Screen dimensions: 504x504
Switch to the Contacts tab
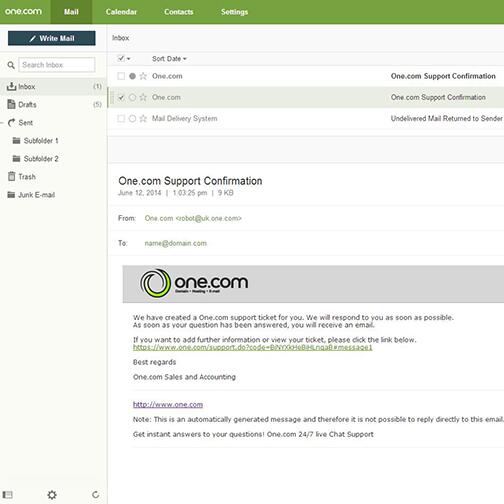click(179, 12)
